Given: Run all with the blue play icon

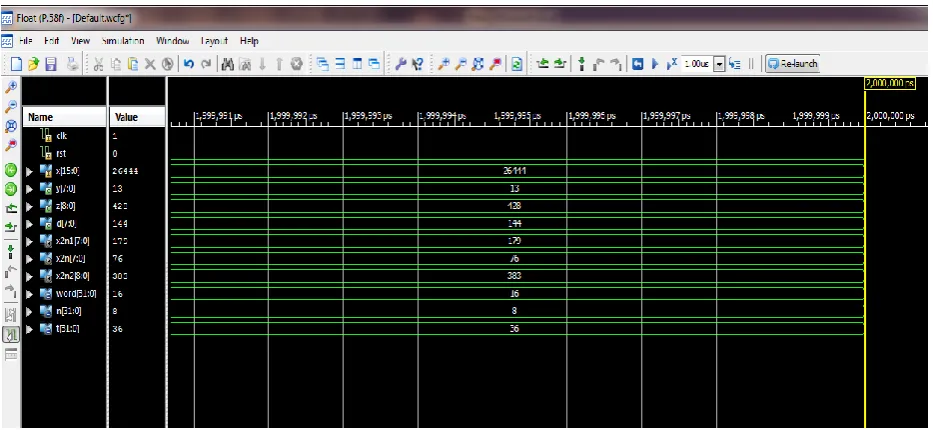Looking at the screenshot, I should pyautogui.click(x=655, y=64).
